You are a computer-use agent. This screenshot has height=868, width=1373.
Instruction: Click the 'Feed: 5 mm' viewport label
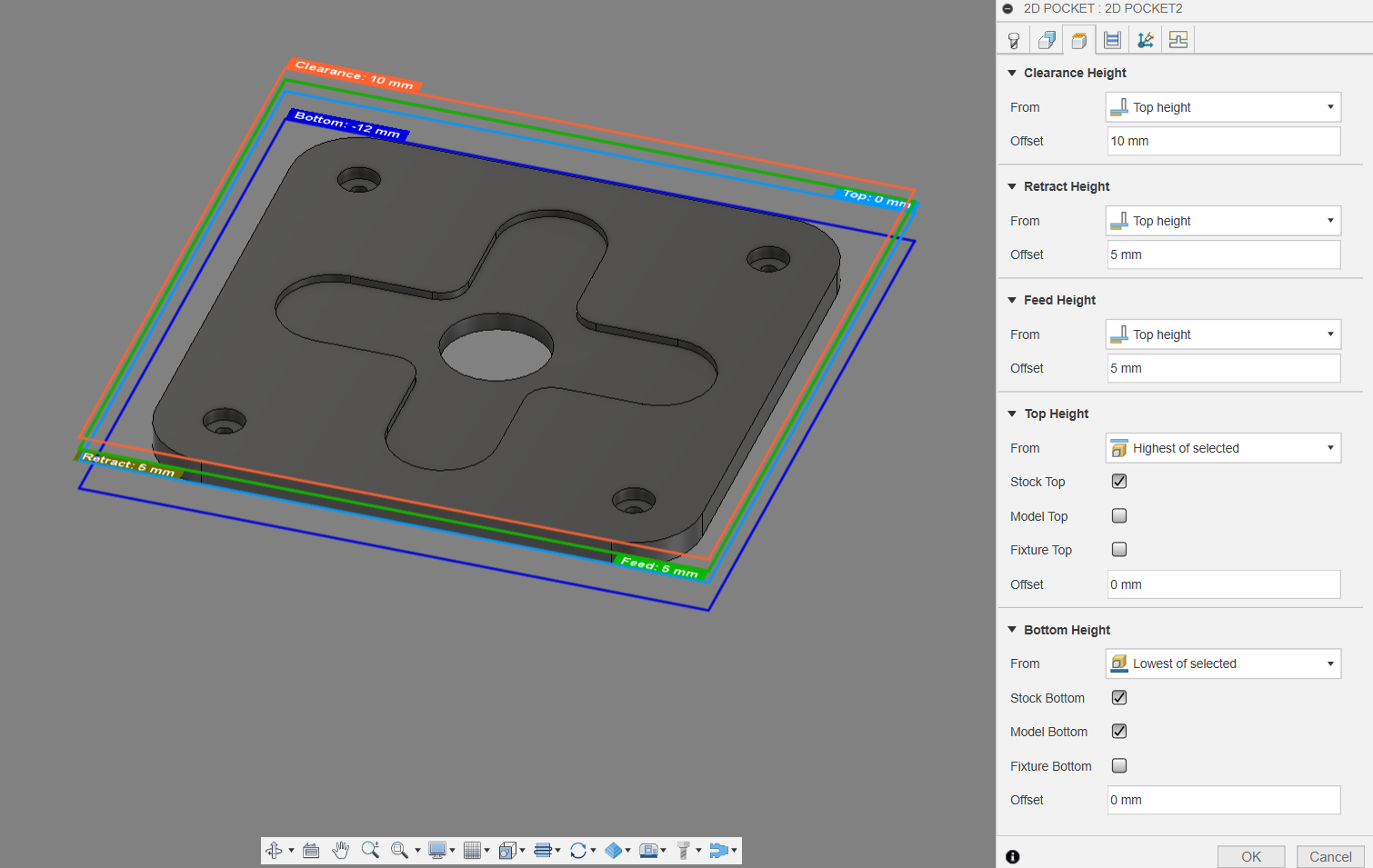coord(660,566)
